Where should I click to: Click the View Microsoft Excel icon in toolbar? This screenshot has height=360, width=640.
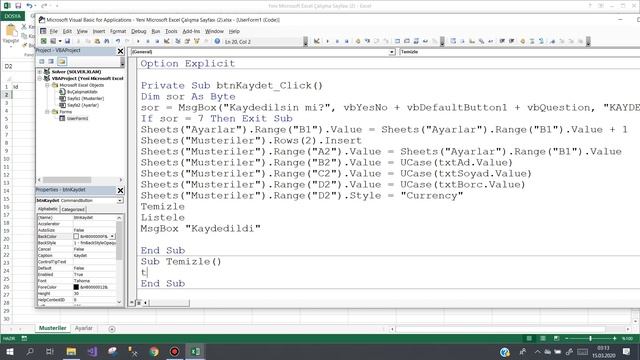pyautogui.click(x=44, y=41)
